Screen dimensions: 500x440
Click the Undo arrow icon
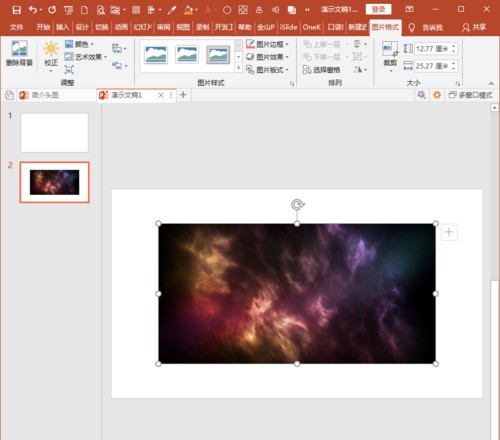click(33, 10)
